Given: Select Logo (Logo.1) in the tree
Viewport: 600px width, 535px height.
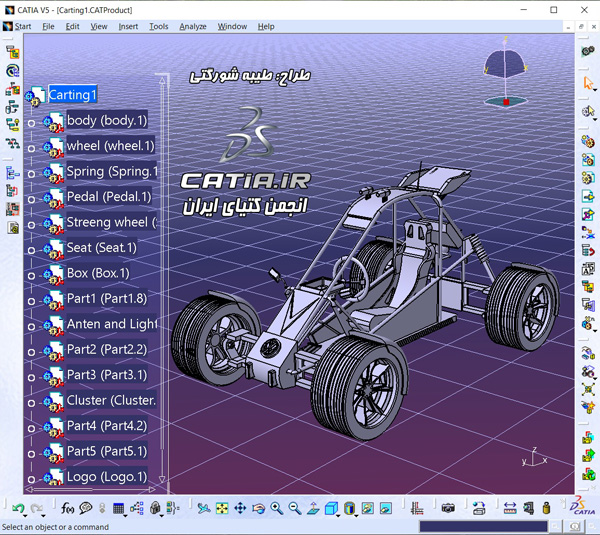Looking at the screenshot, I should pos(107,477).
